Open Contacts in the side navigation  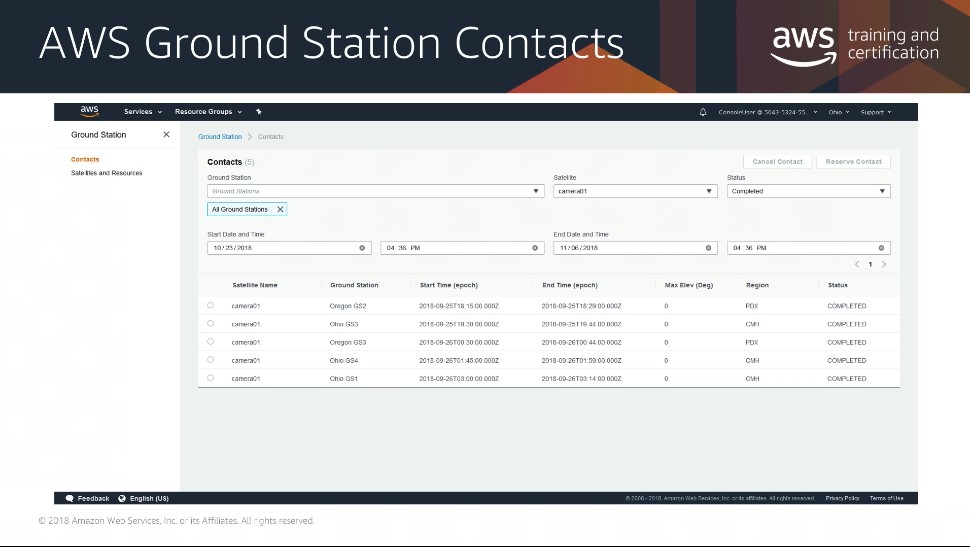coord(85,159)
